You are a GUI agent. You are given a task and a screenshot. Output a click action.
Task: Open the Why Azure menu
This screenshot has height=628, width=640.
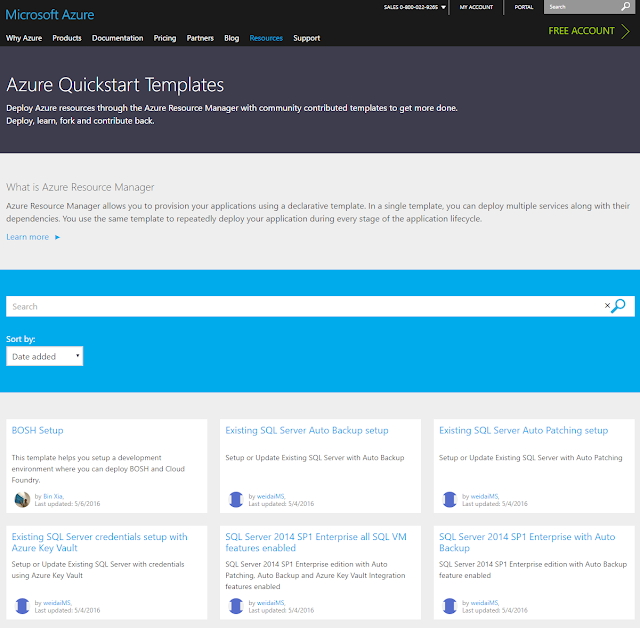coord(24,38)
